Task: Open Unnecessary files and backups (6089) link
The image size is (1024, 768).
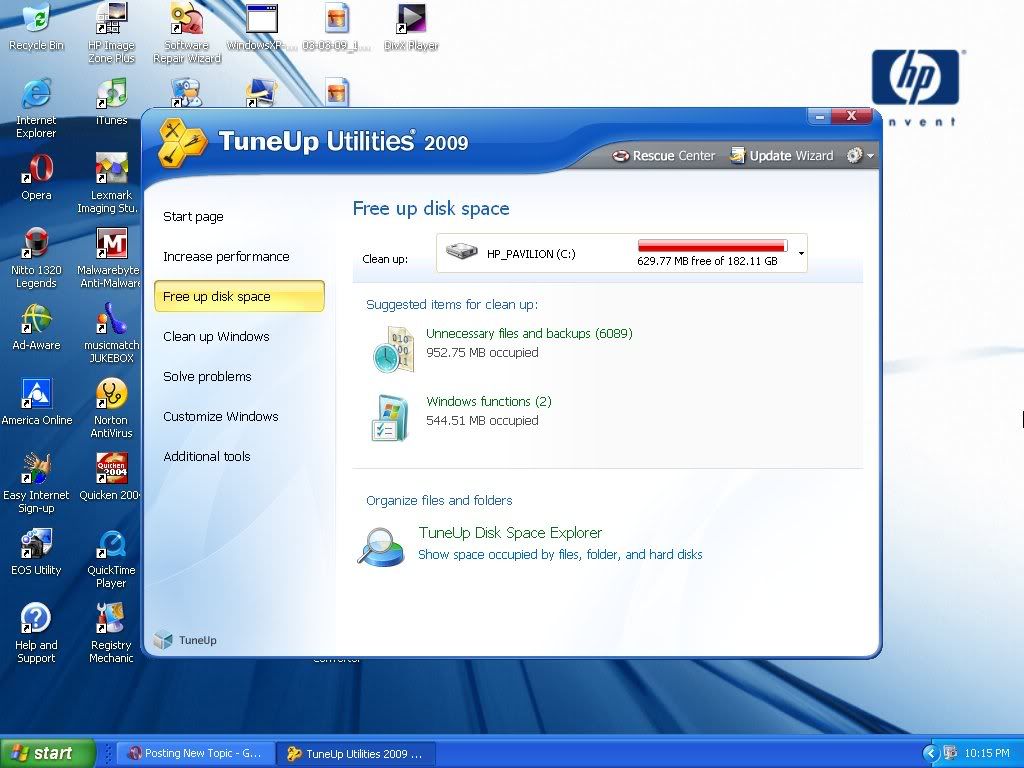Action: pos(529,334)
